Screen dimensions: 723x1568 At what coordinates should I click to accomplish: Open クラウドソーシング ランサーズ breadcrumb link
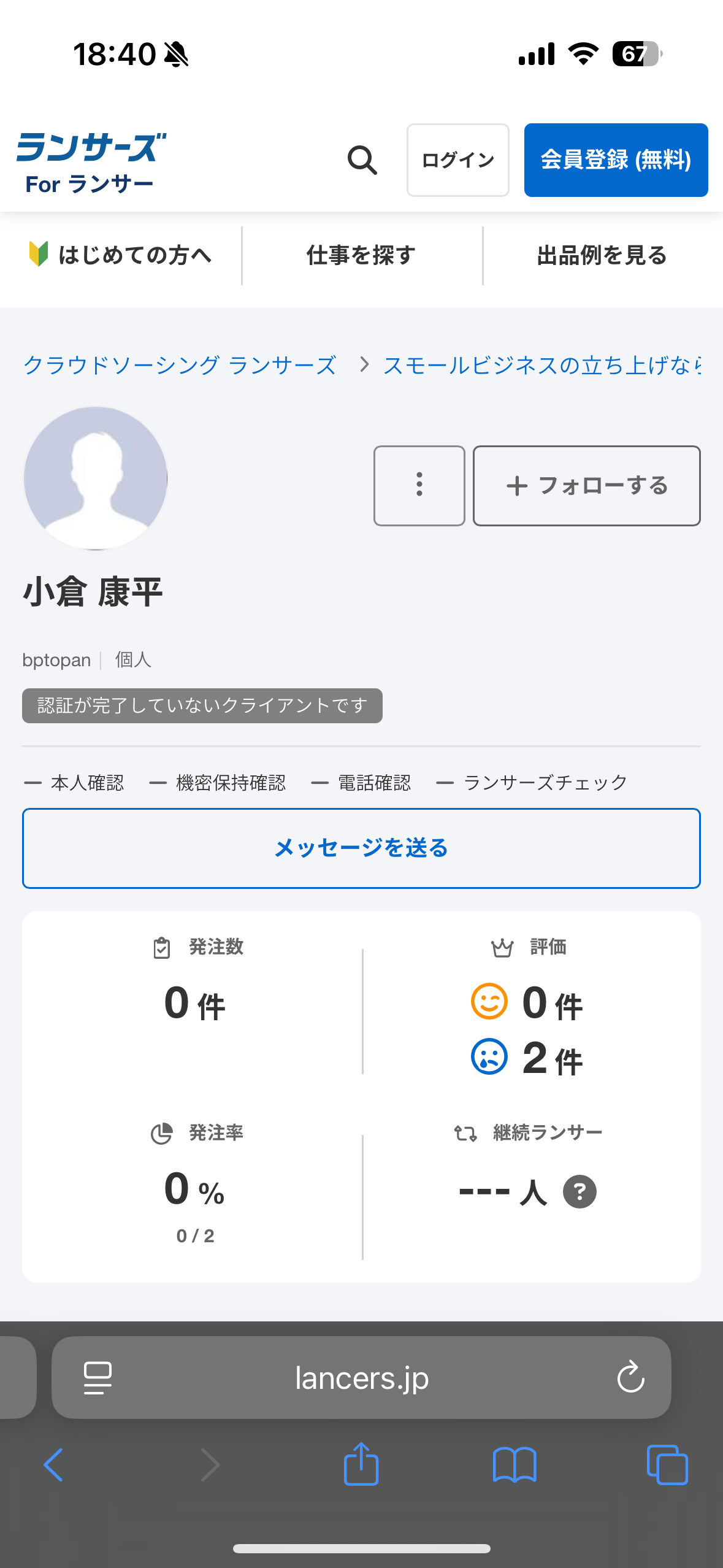pyautogui.click(x=180, y=366)
